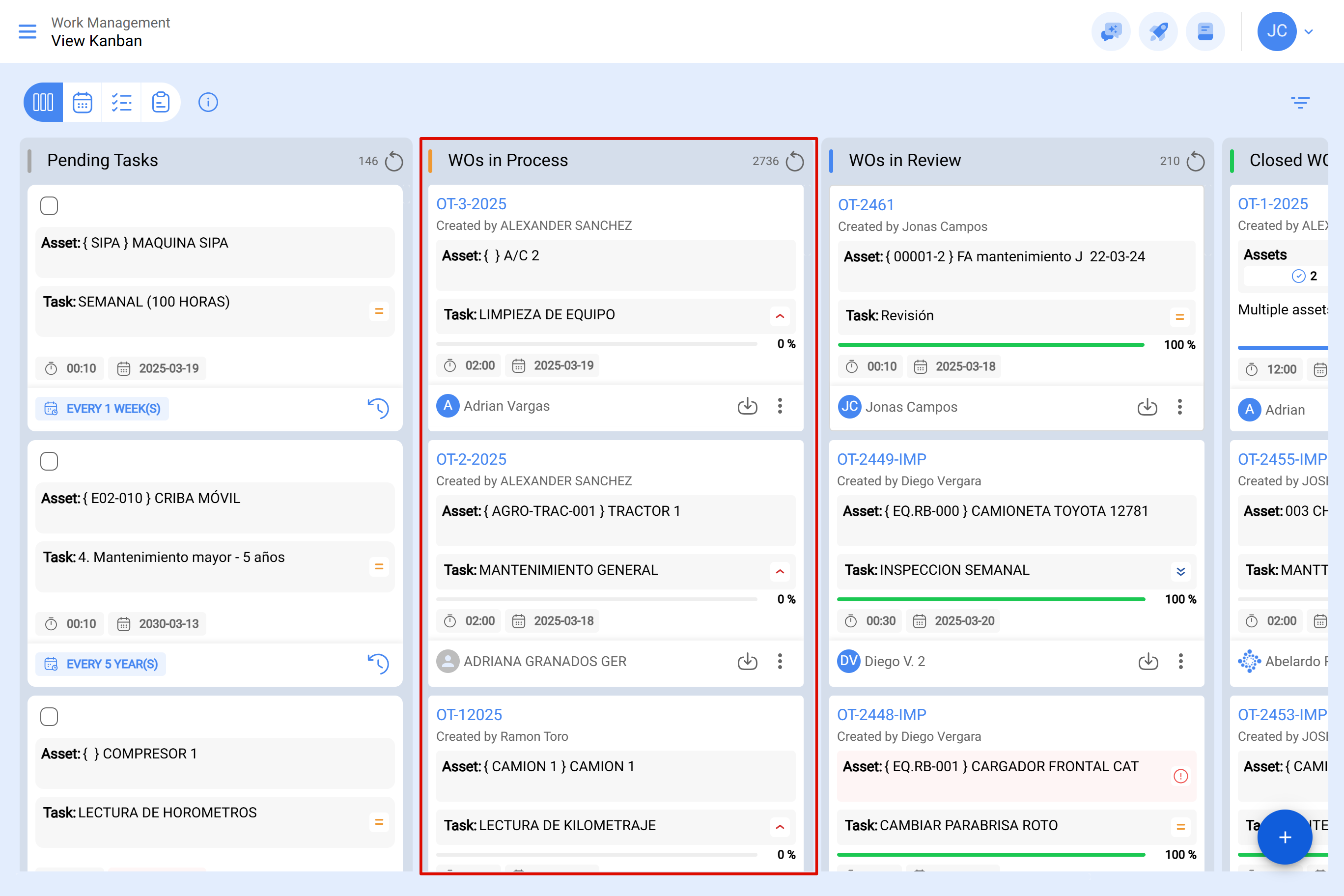Click priority arrow on LECTURA DE KILOMETRAJE
1344x896 pixels.
pos(780,827)
